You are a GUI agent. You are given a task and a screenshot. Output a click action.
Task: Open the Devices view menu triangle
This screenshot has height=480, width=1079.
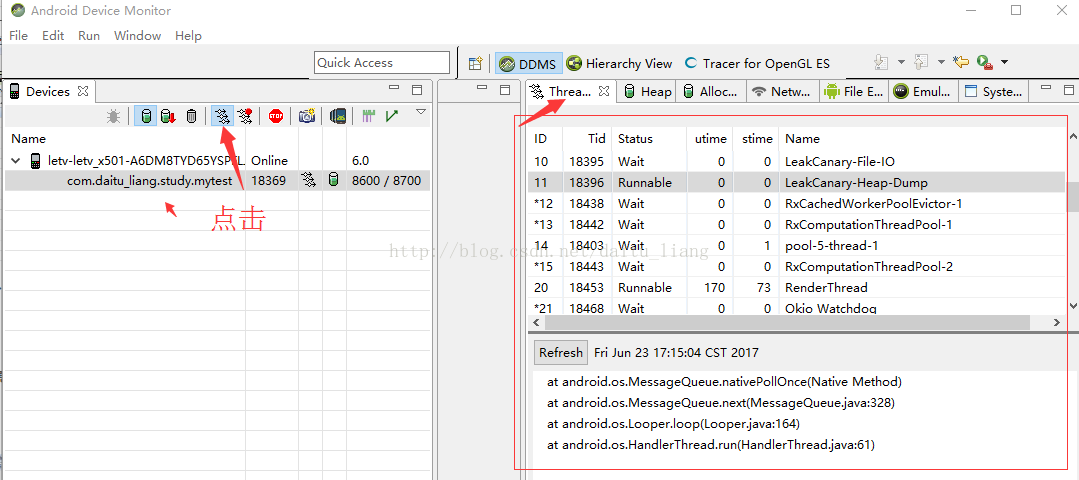(421, 111)
